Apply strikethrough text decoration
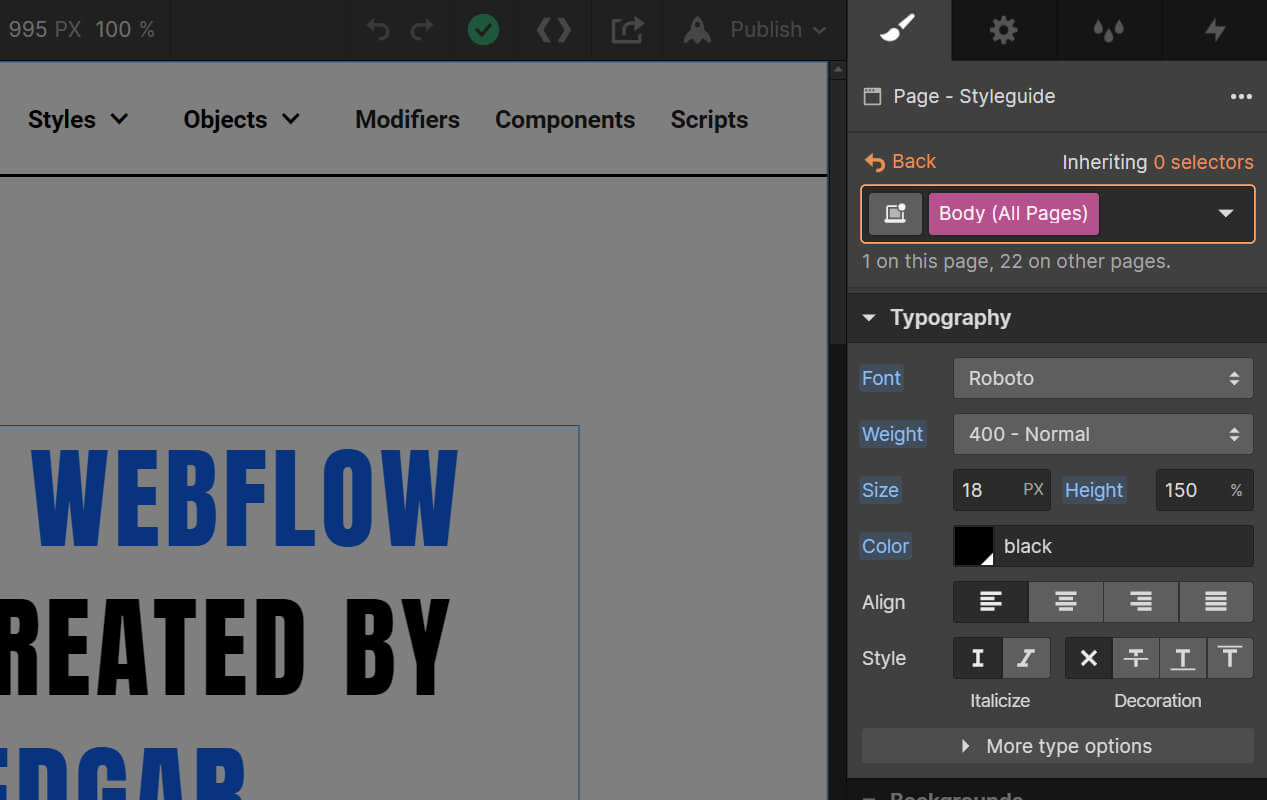The width and height of the screenshot is (1267, 800). click(x=1136, y=658)
